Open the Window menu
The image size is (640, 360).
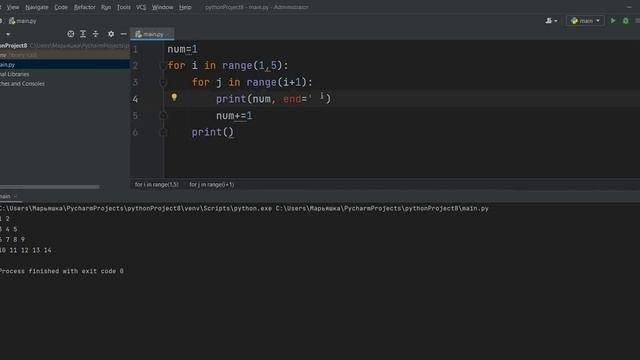[162, 7]
